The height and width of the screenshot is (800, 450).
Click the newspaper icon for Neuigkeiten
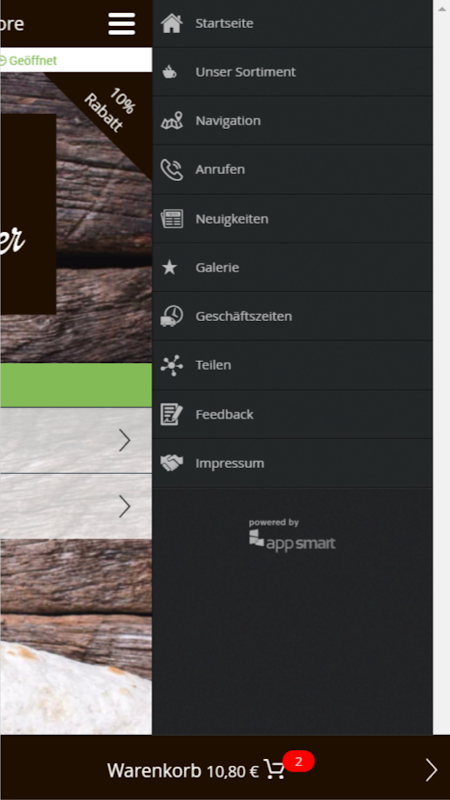point(171,218)
